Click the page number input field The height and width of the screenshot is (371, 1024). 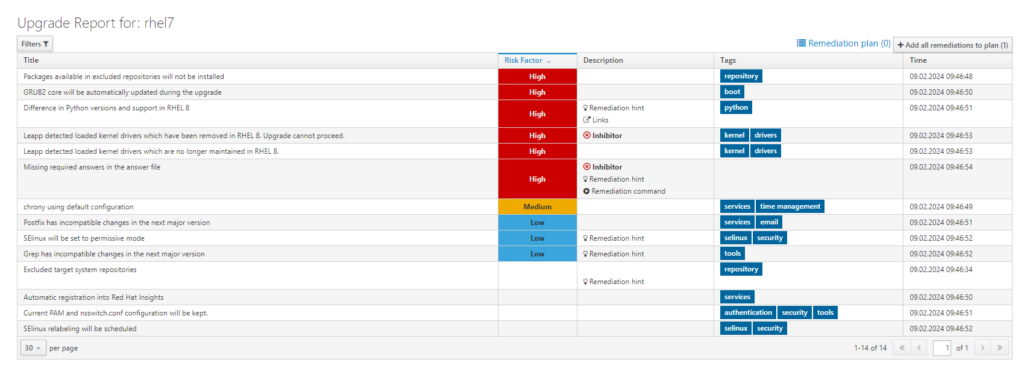(942, 348)
